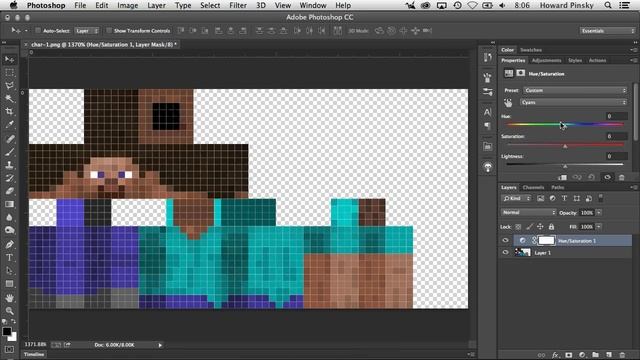Open the Essentials workspace dropdown
This screenshot has height=360, width=640.
pos(607,31)
